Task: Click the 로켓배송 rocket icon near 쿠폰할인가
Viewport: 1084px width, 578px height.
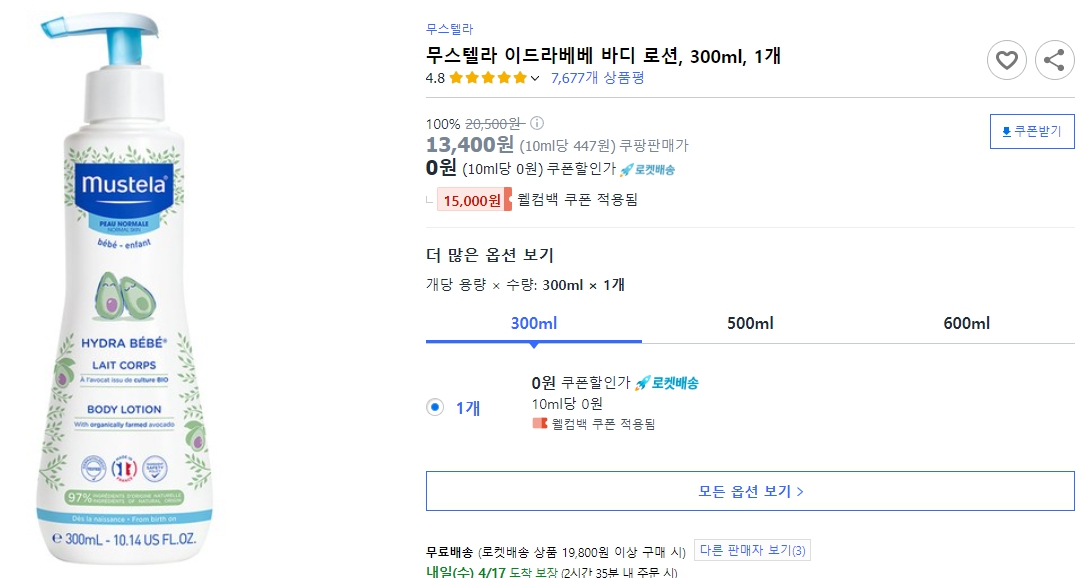Action: [625, 170]
